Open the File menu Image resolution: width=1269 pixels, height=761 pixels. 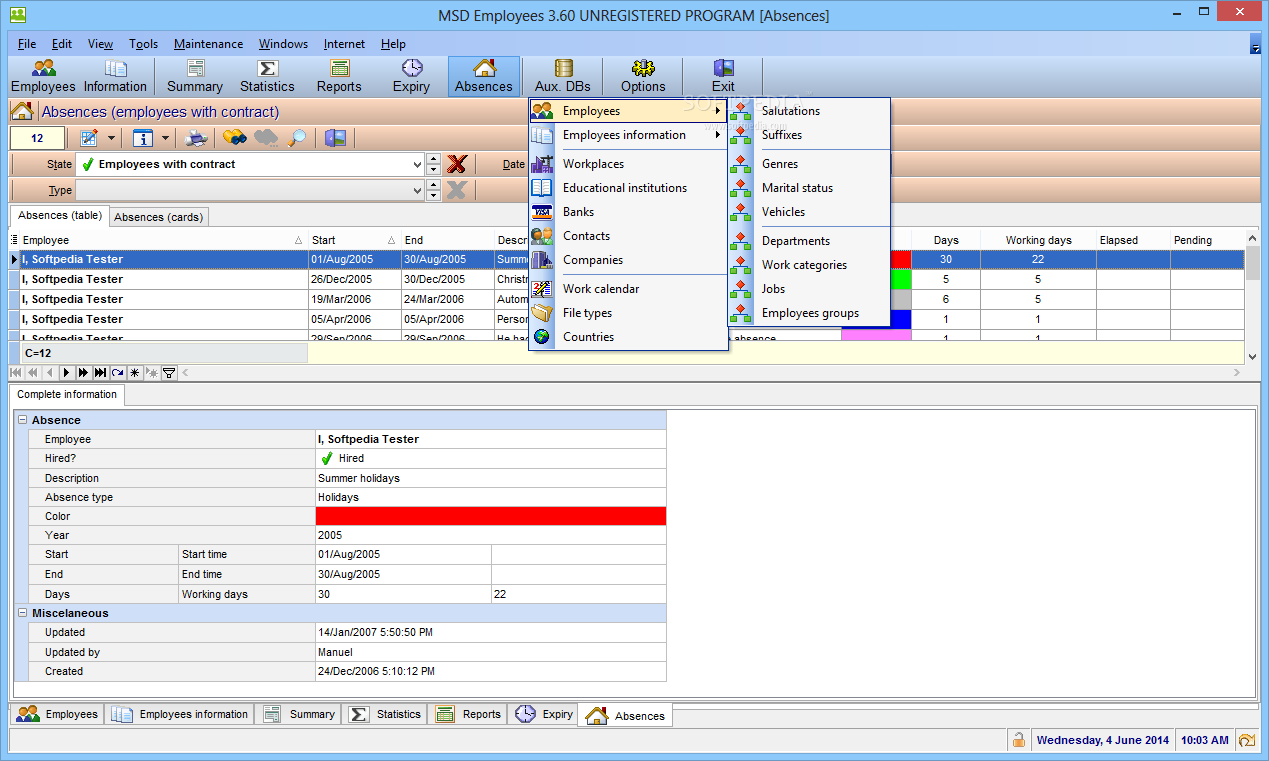click(x=27, y=44)
